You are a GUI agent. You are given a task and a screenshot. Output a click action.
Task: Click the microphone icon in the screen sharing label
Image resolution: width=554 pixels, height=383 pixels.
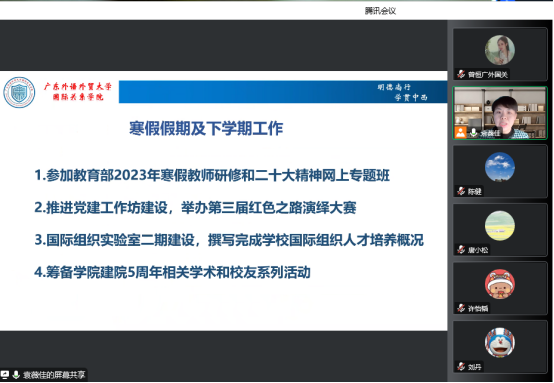pyautogui.click(x=16, y=375)
